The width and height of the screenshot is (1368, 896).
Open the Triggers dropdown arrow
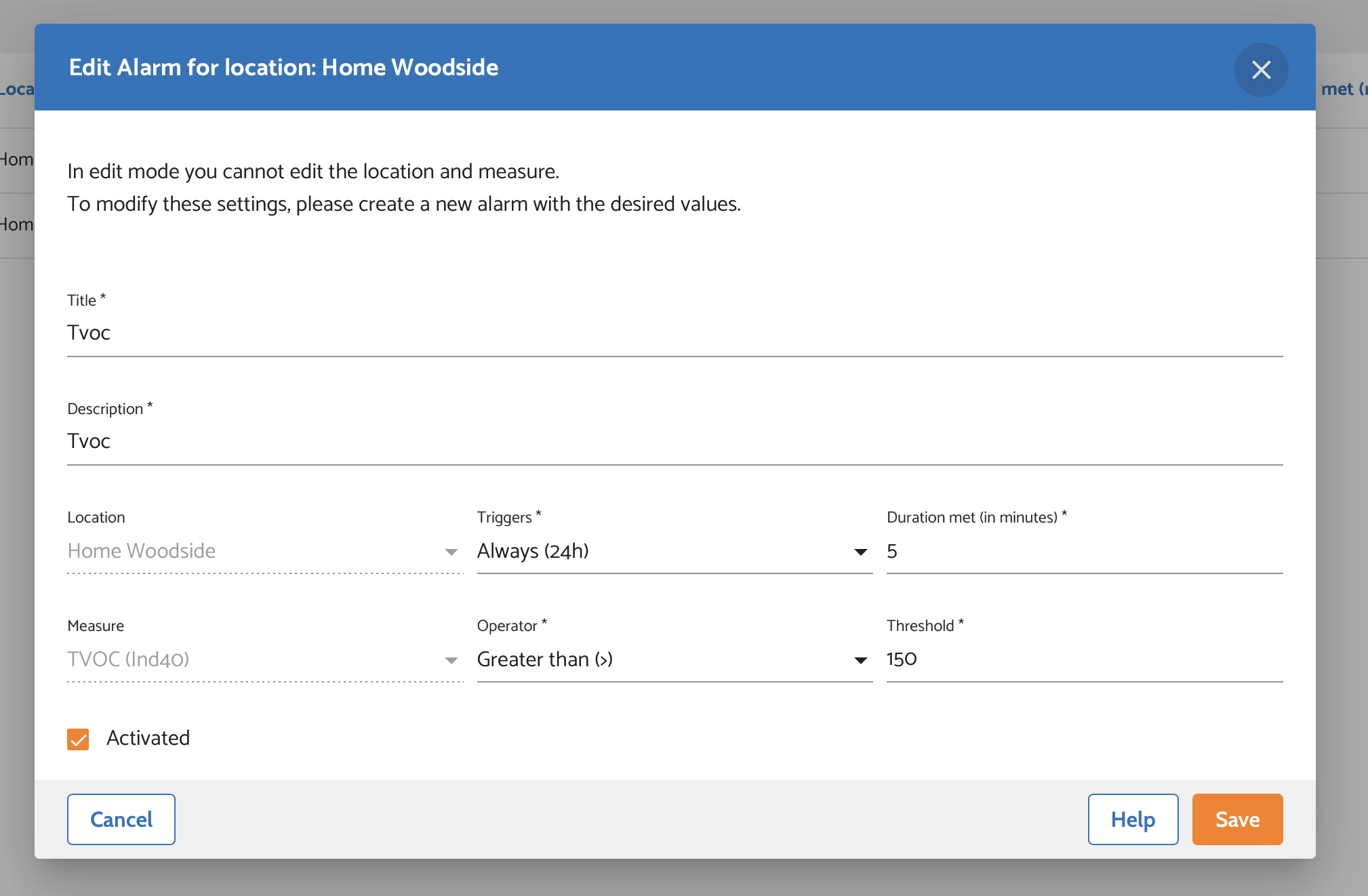[x=860, y=552]
